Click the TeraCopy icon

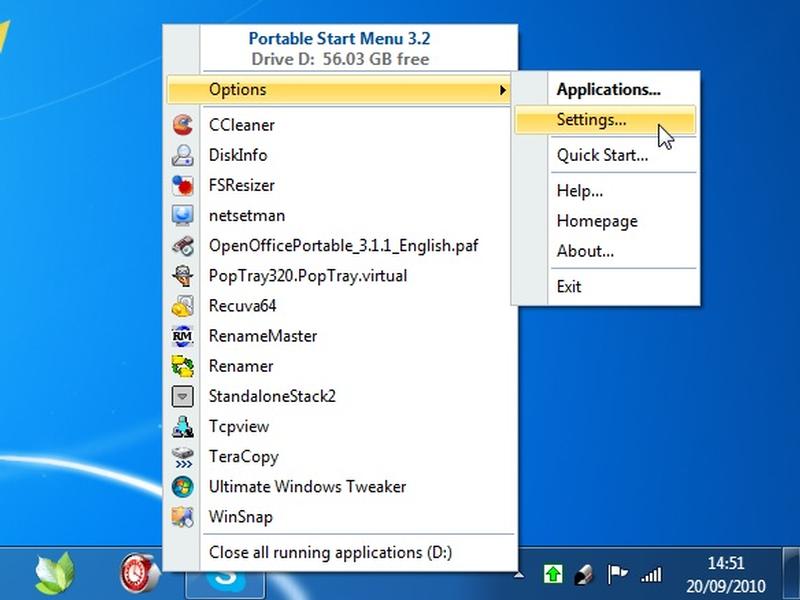(183, 457)
